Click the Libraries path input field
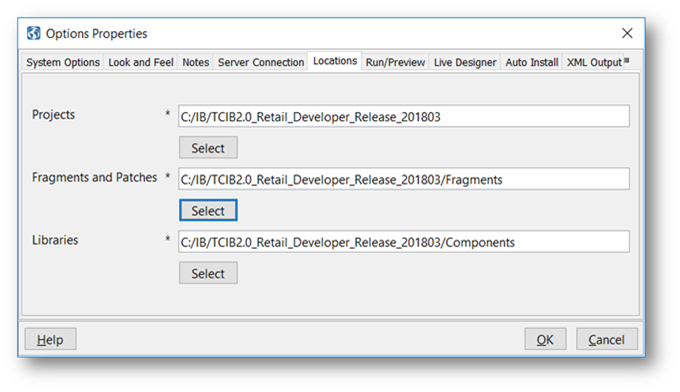Image resolution: width=680 pixels, height=392 pixels. [x=404, y=242]
